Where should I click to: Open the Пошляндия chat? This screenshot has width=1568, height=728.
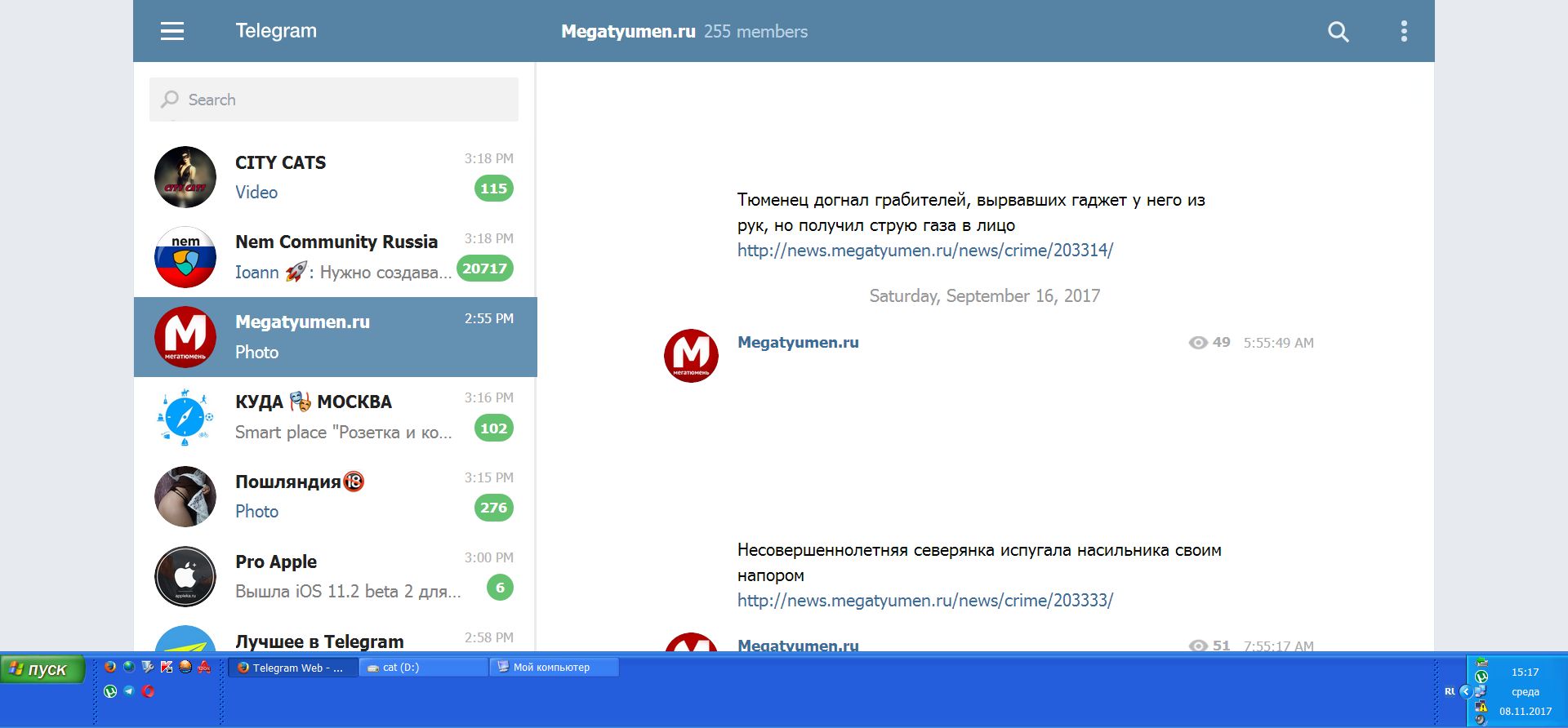(x=335, y=497)
